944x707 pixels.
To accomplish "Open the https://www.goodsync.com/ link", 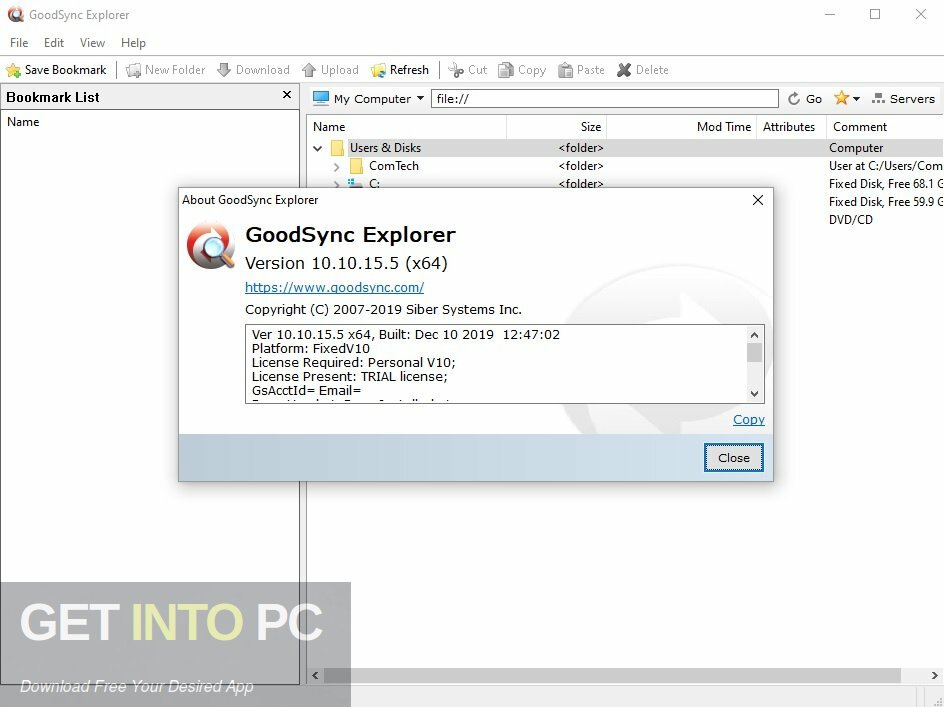I will pos(334,287).
